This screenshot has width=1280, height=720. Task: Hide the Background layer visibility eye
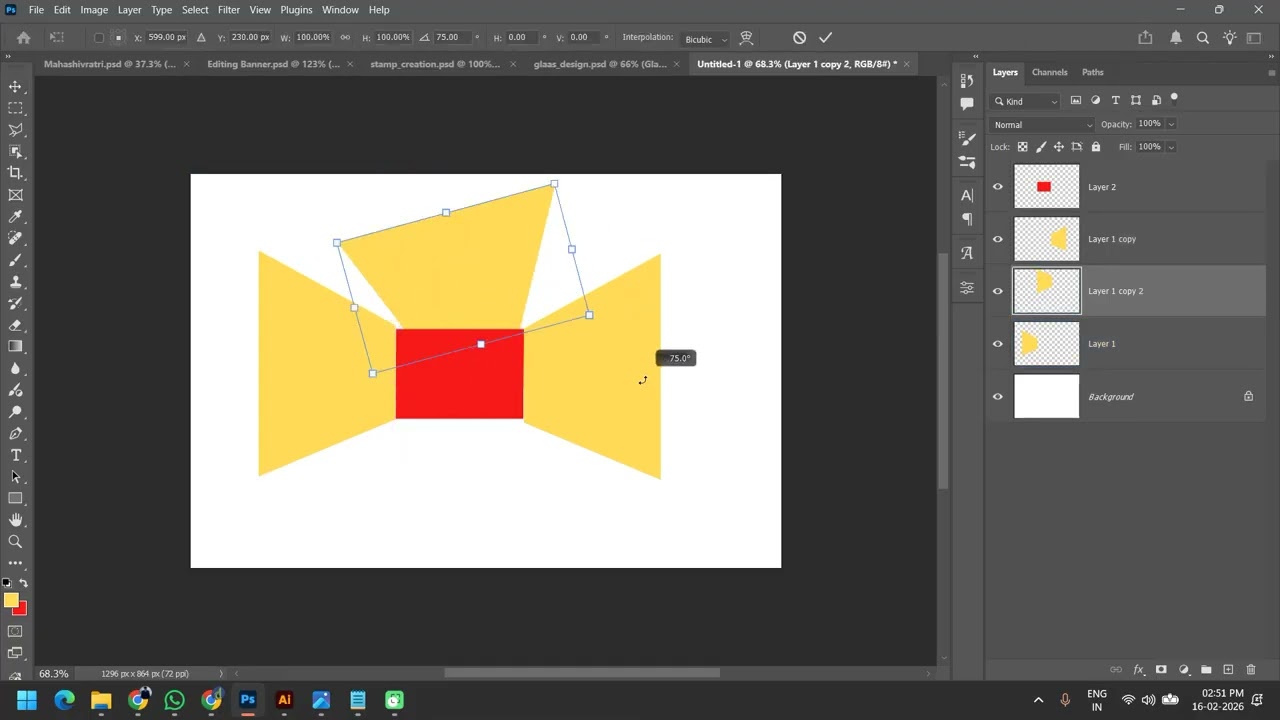[x=997, y=396]
